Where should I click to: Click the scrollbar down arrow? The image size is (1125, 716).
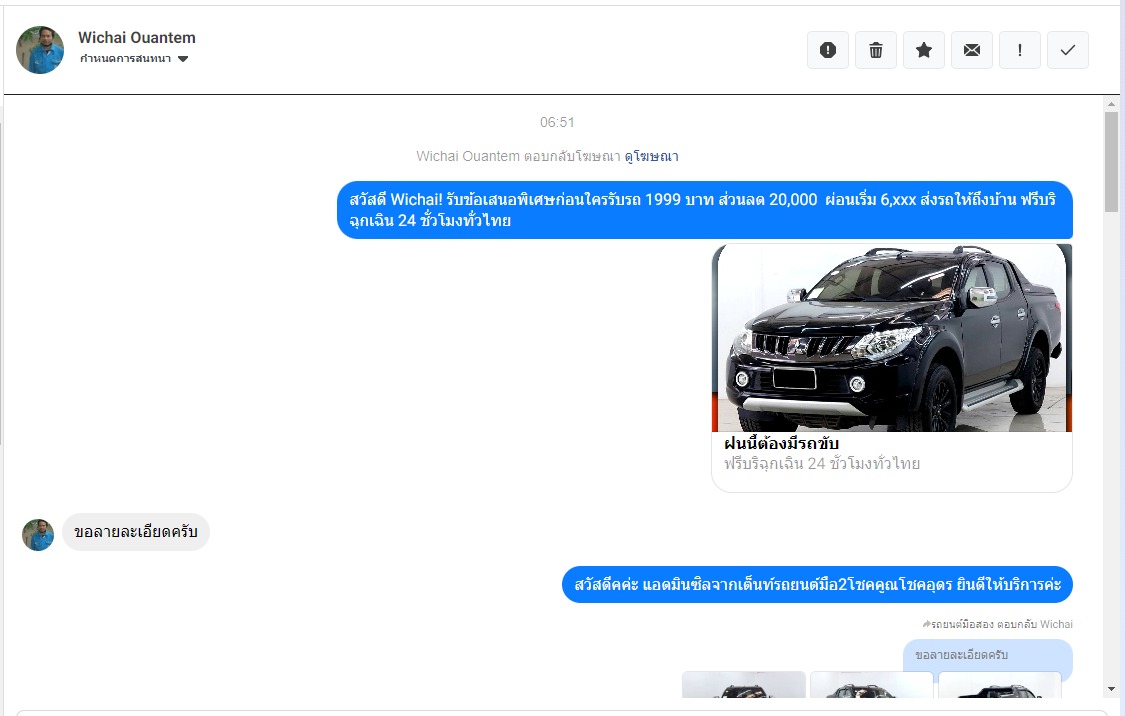coord(1111,689)
